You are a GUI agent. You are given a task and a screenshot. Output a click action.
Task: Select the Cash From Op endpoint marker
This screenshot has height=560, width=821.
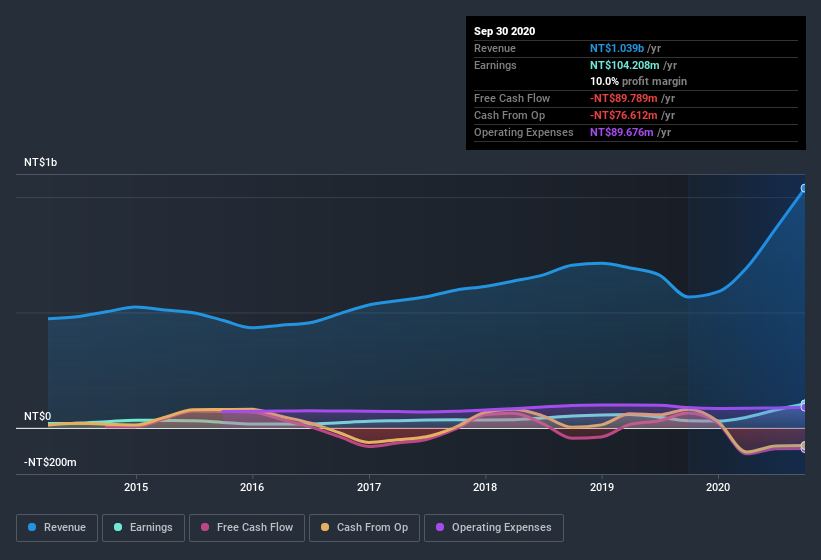point(804,445)
